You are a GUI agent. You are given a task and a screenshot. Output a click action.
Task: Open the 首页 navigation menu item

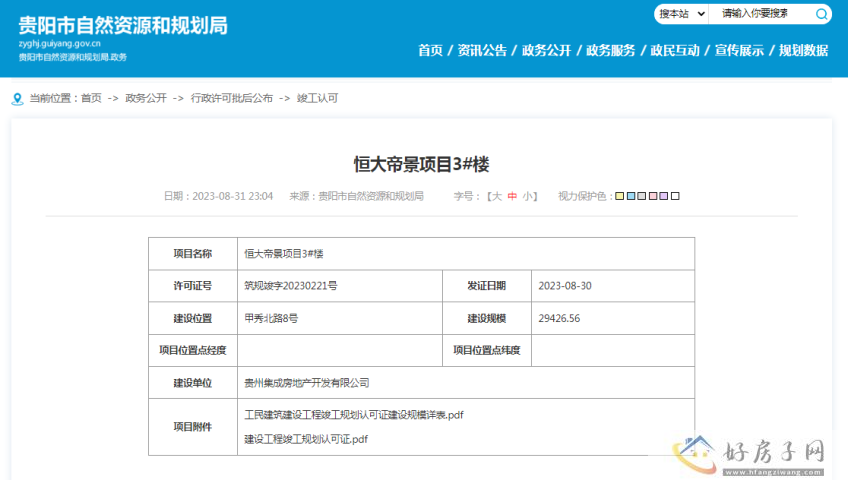[x=430, y=51]
